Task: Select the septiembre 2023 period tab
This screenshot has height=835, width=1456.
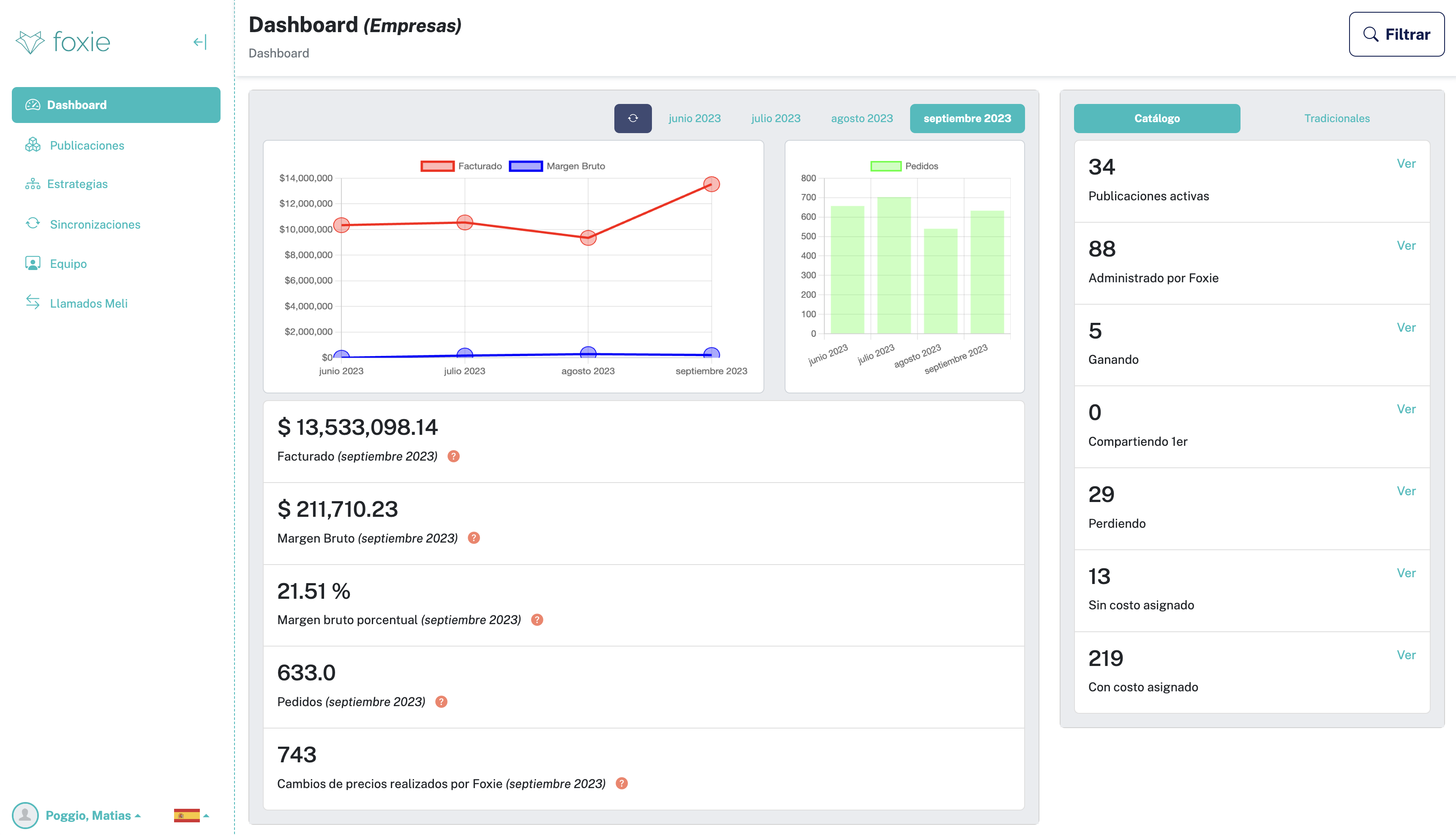Action: click(967, 118)
